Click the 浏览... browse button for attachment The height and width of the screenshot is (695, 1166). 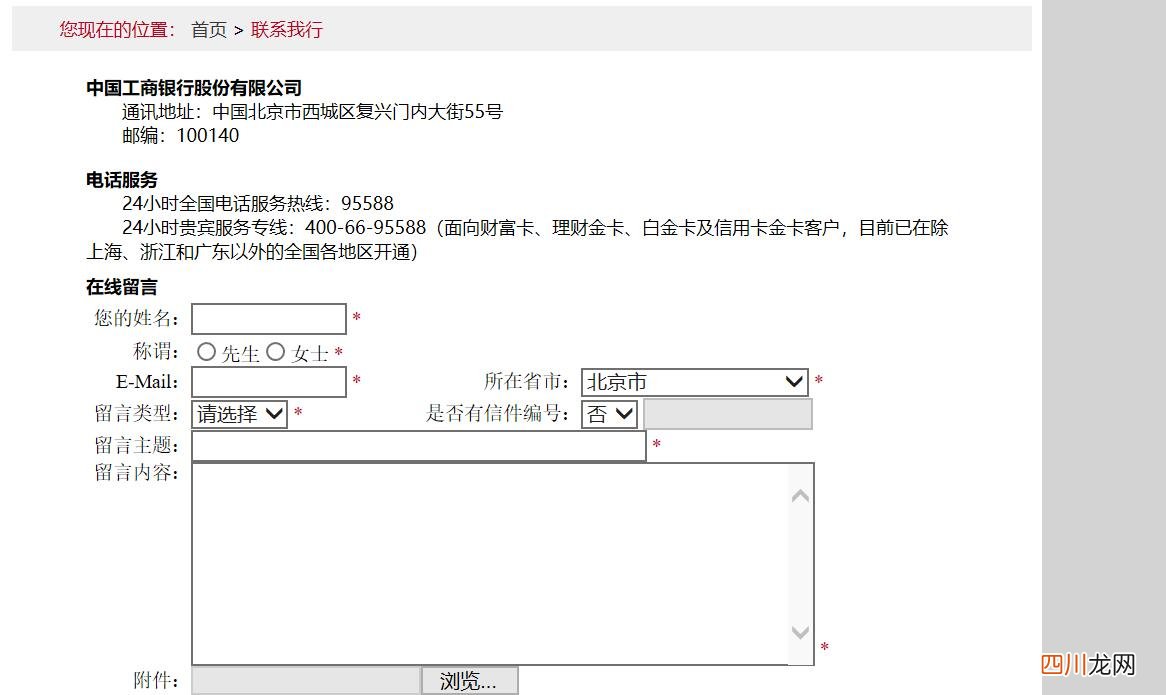[x=469, y=681]
